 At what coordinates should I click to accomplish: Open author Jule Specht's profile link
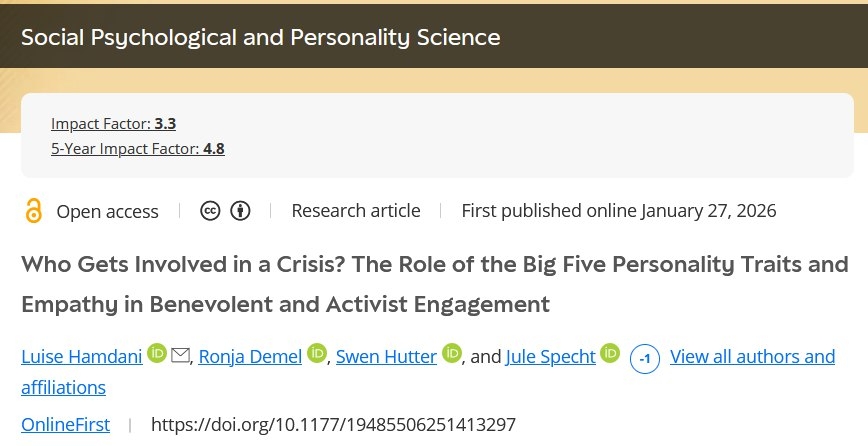tap(550, 356)
